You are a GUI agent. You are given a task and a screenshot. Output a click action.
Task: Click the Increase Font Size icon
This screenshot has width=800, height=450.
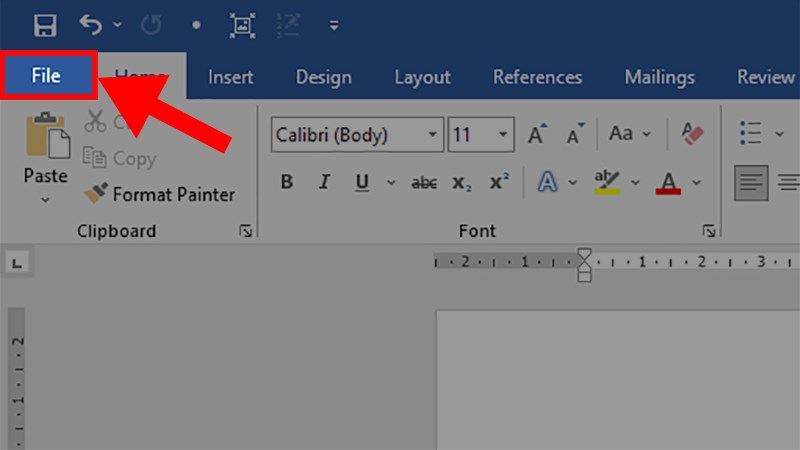point(537,134)
